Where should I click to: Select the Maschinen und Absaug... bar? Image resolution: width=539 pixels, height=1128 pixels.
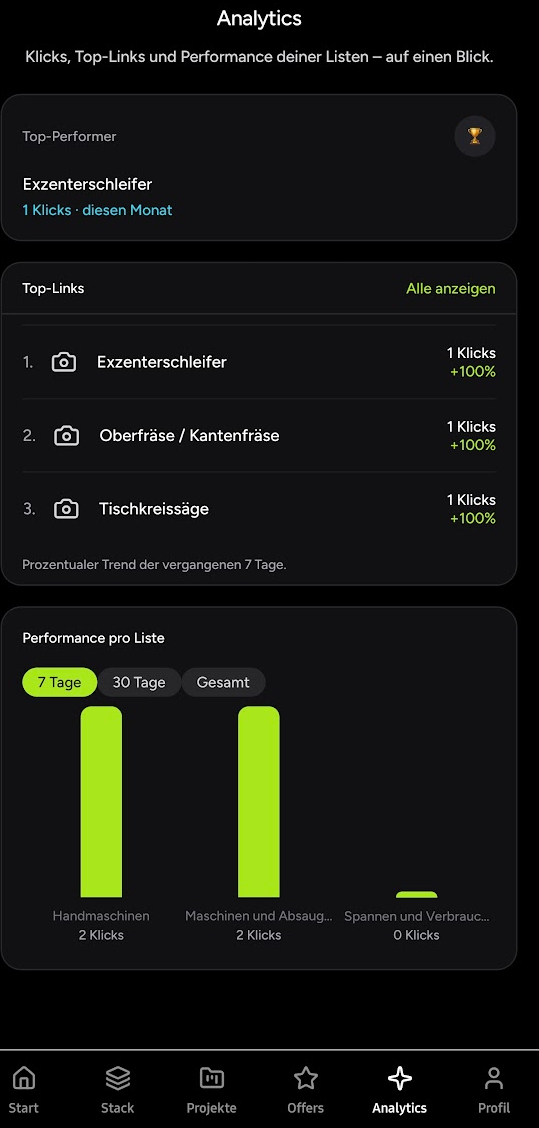(259, 801)
